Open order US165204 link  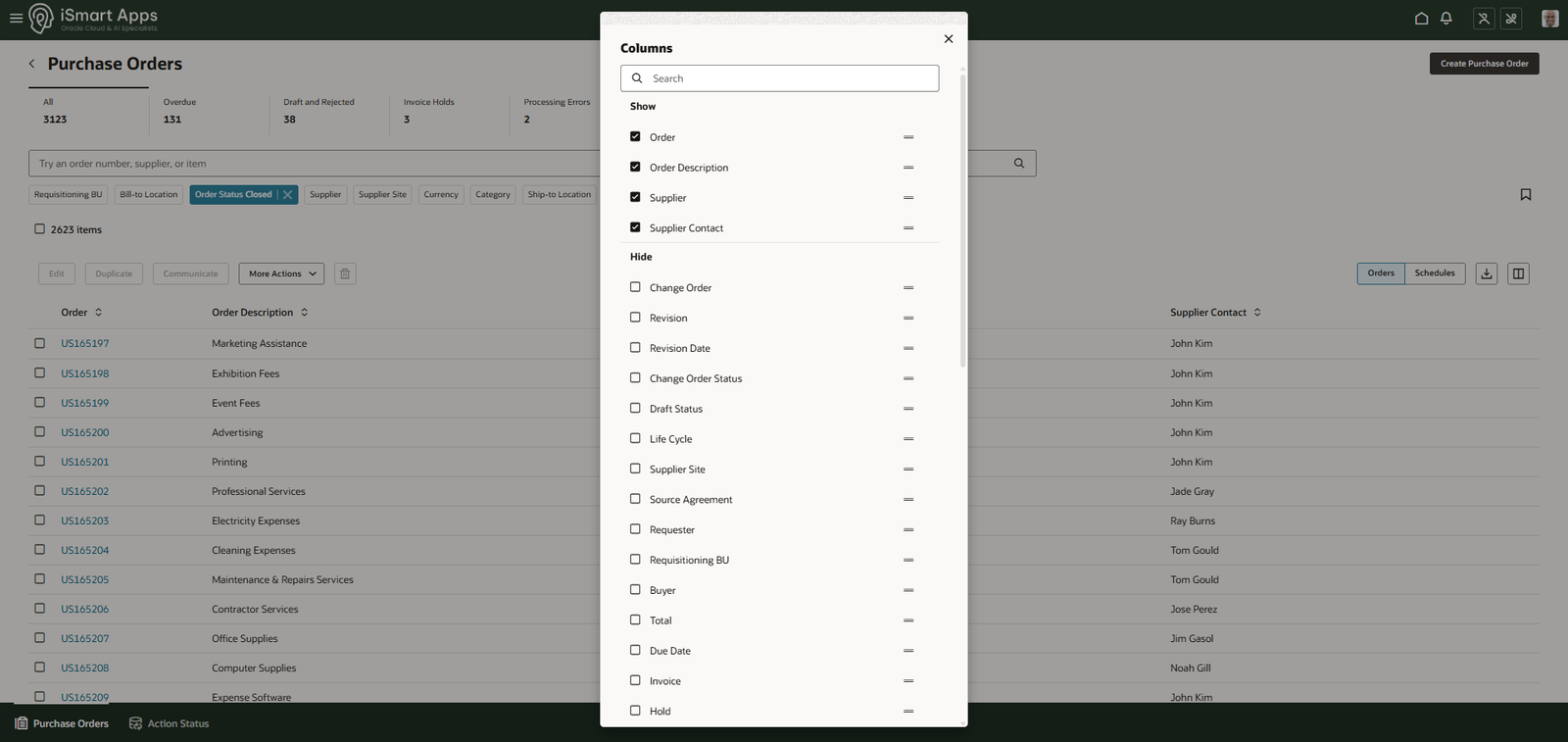(85, 551)
